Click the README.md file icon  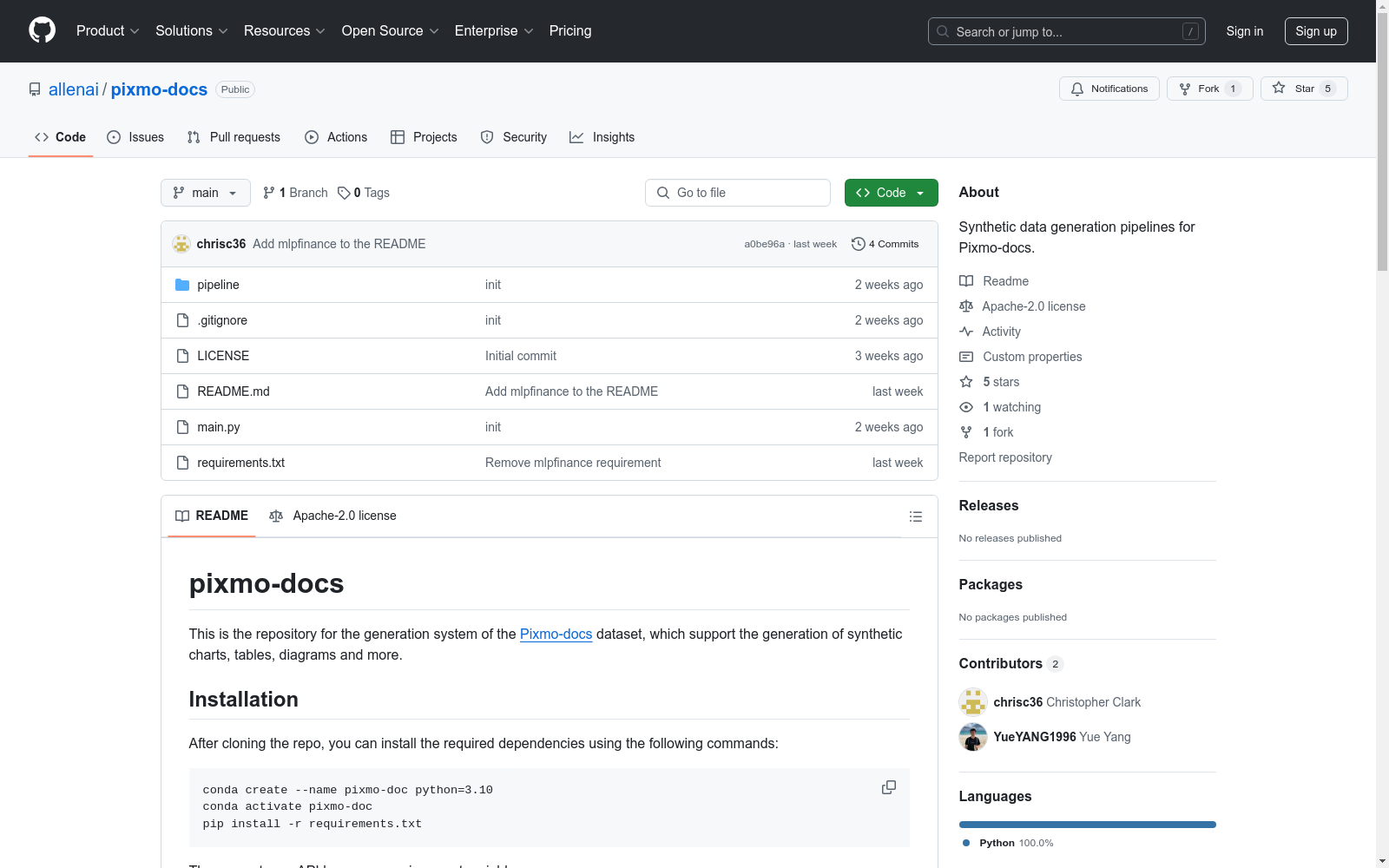[x=182, y=391]
